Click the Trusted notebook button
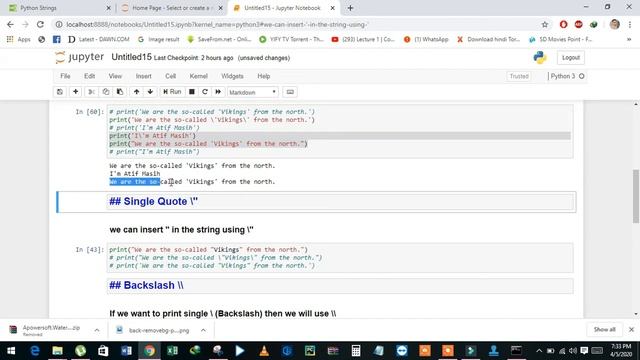Screen dimensions: 640x360 519,76
